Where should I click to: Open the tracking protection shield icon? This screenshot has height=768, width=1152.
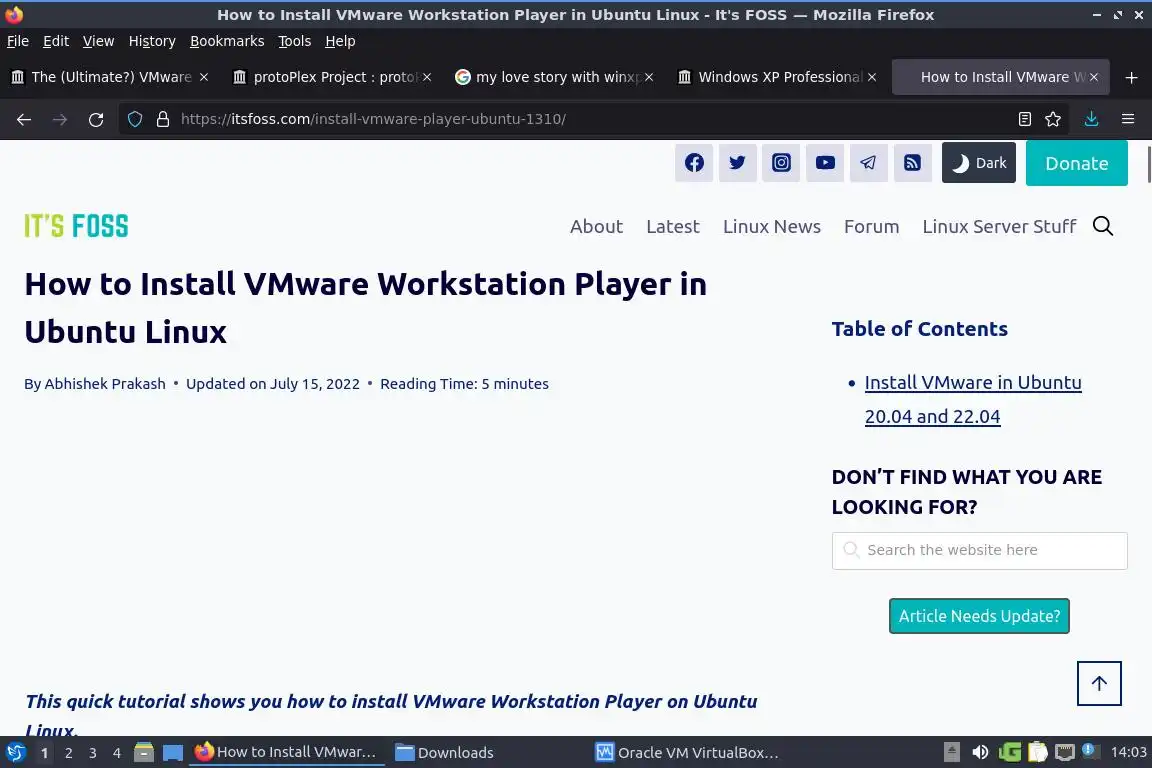pos(135,119)
